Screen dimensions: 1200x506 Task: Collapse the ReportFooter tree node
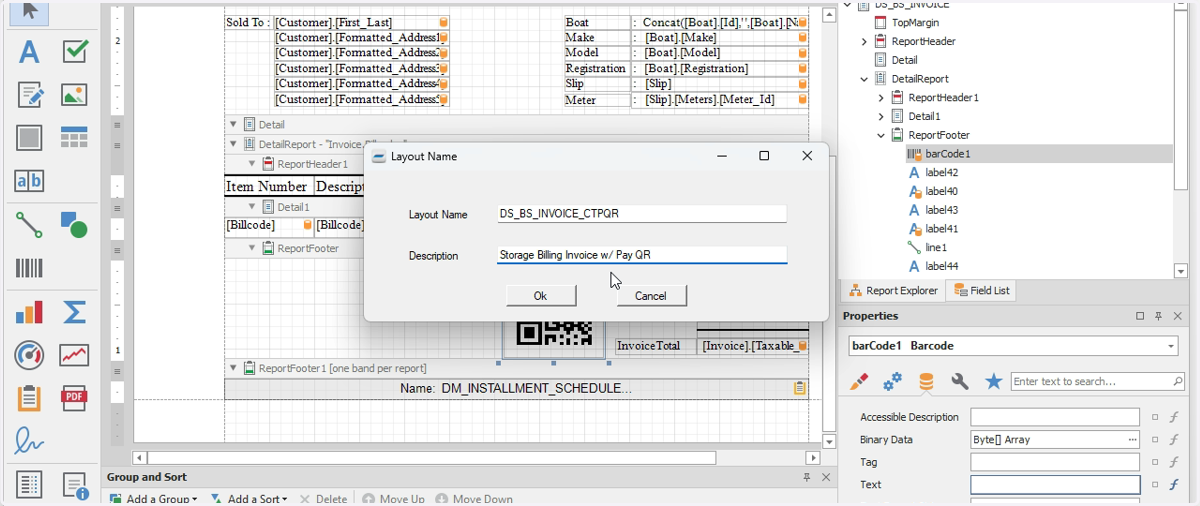(881, 135)
